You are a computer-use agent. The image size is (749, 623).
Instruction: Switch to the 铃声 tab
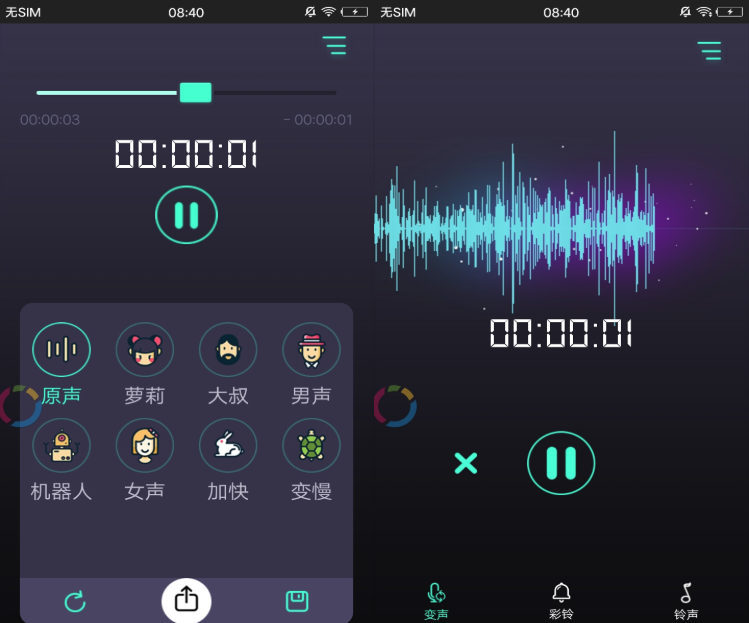pyautogui.click(x=686, y=601)
